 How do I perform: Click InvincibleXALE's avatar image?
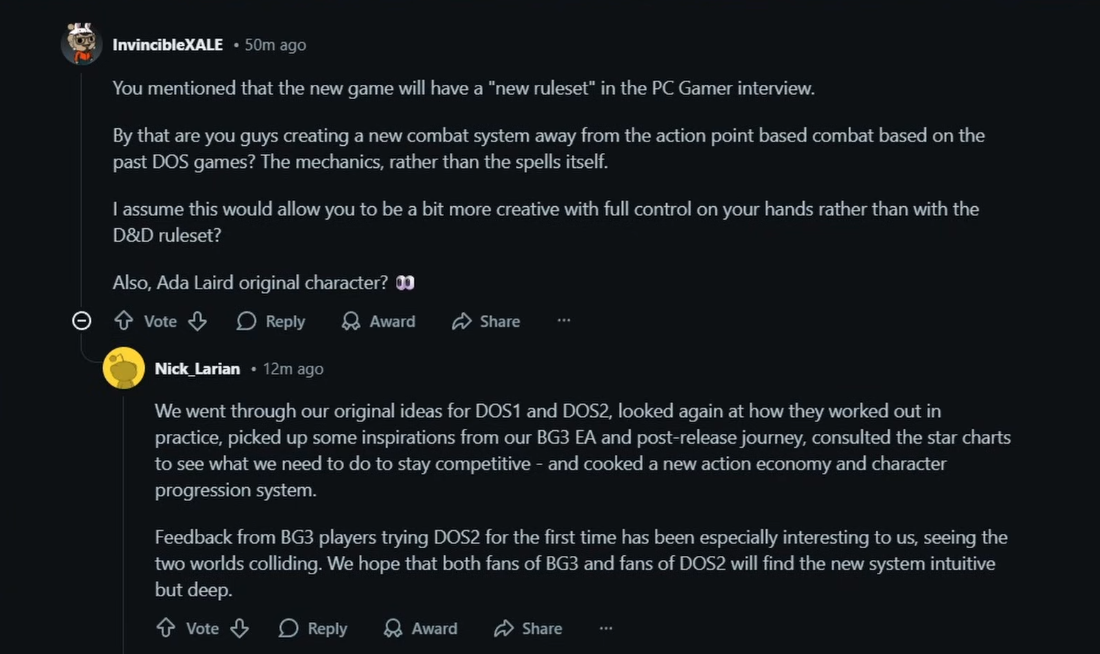[81, 44]
